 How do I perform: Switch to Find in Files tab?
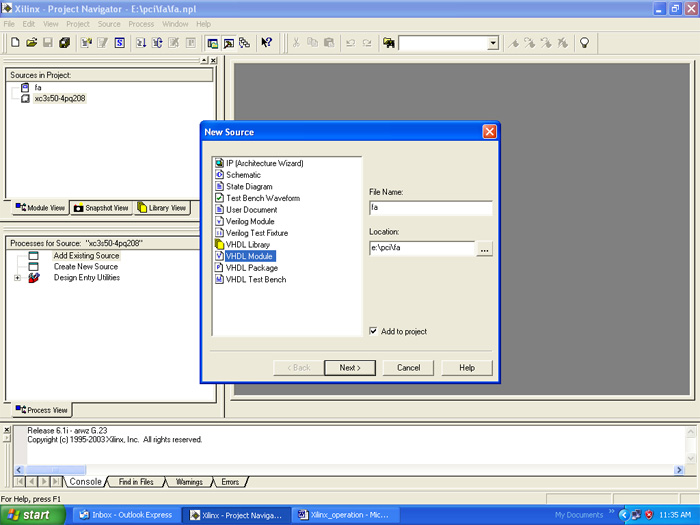pos(136,482)
